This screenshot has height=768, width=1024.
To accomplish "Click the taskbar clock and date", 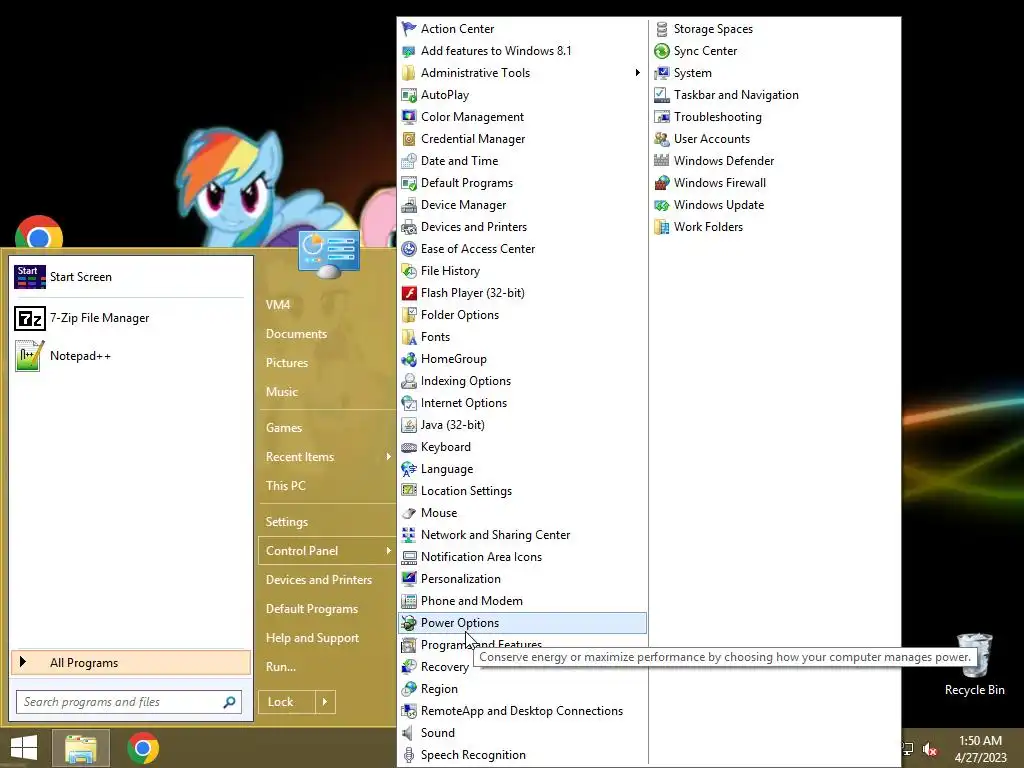I will pyautogui.click(x=980, y=749).
